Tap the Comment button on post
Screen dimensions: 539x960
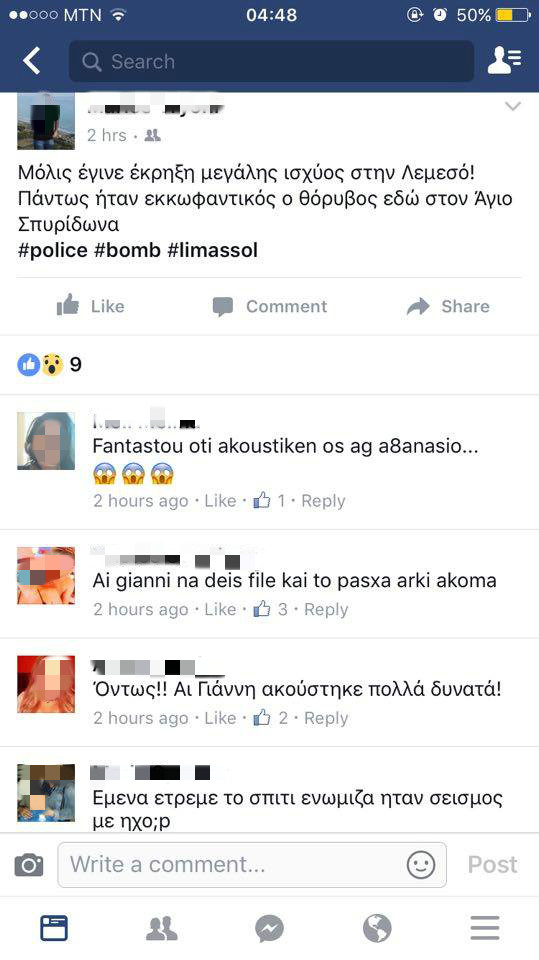click(x=270, y=306)
